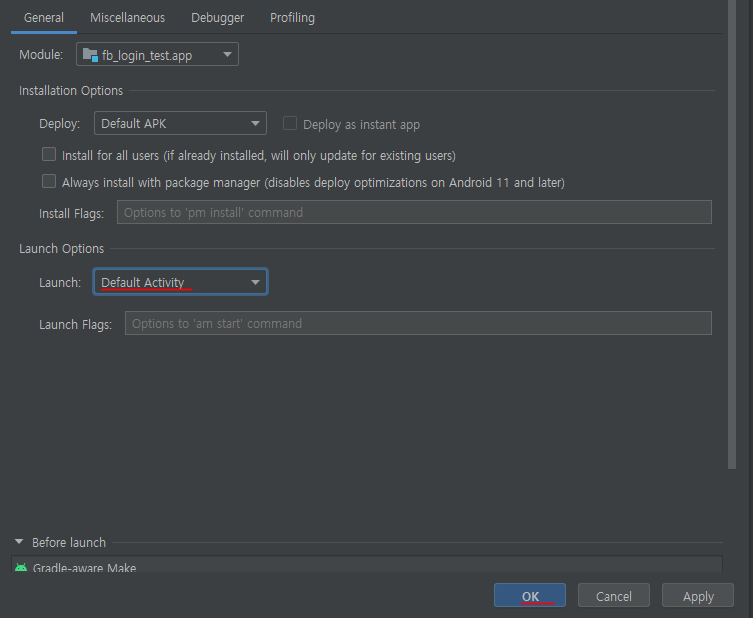This screenshot has width=753, height=618.
Task: Open the Debugger tab
Action: 218,18
